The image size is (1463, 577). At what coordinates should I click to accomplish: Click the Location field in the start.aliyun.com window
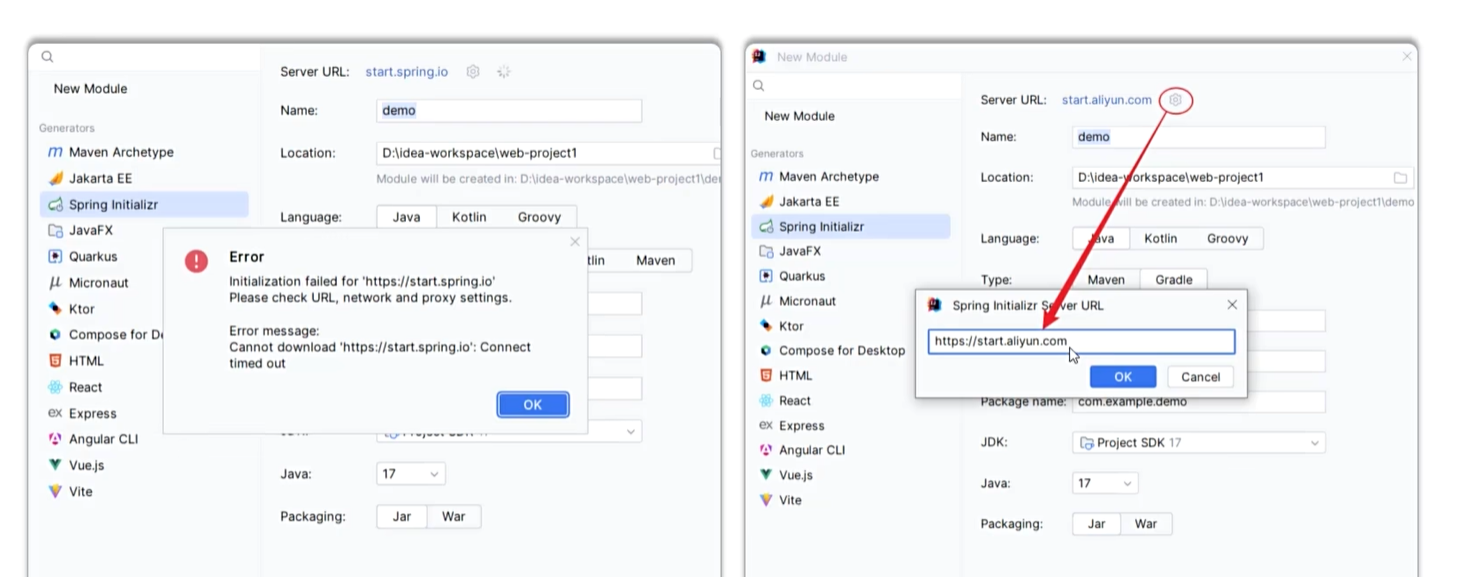click(x=1243, y=178)
